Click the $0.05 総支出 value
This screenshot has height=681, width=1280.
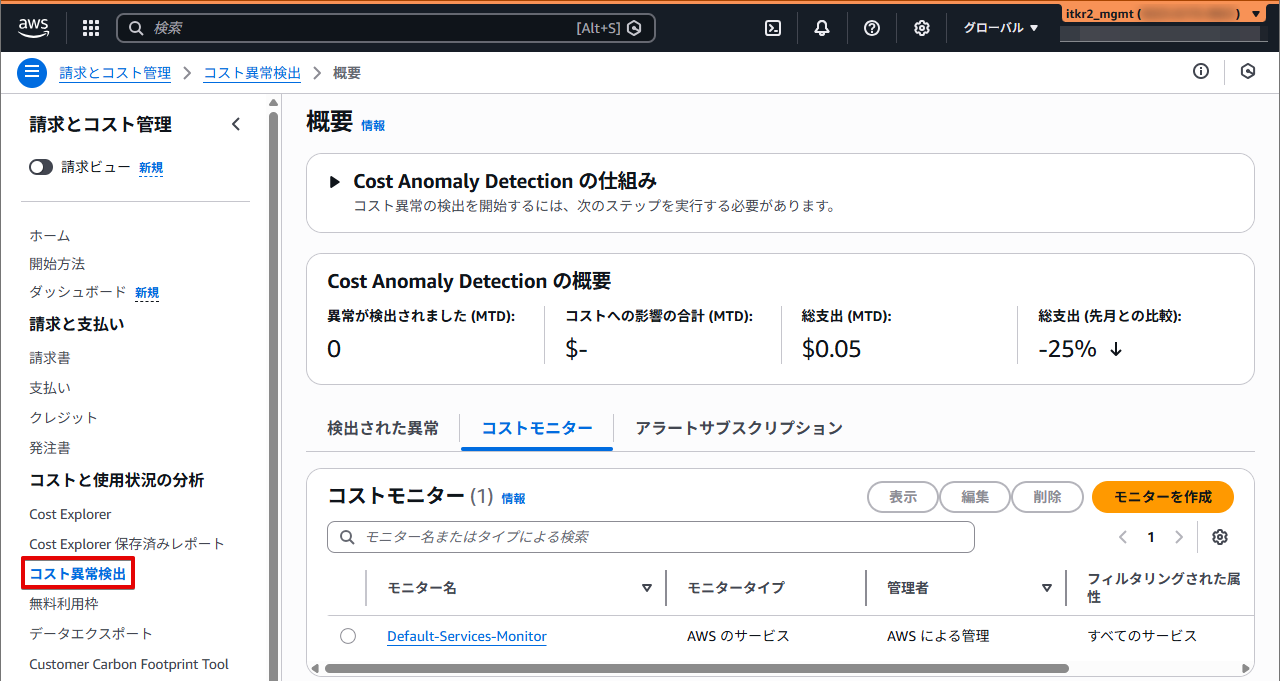(x=832, y=349)
